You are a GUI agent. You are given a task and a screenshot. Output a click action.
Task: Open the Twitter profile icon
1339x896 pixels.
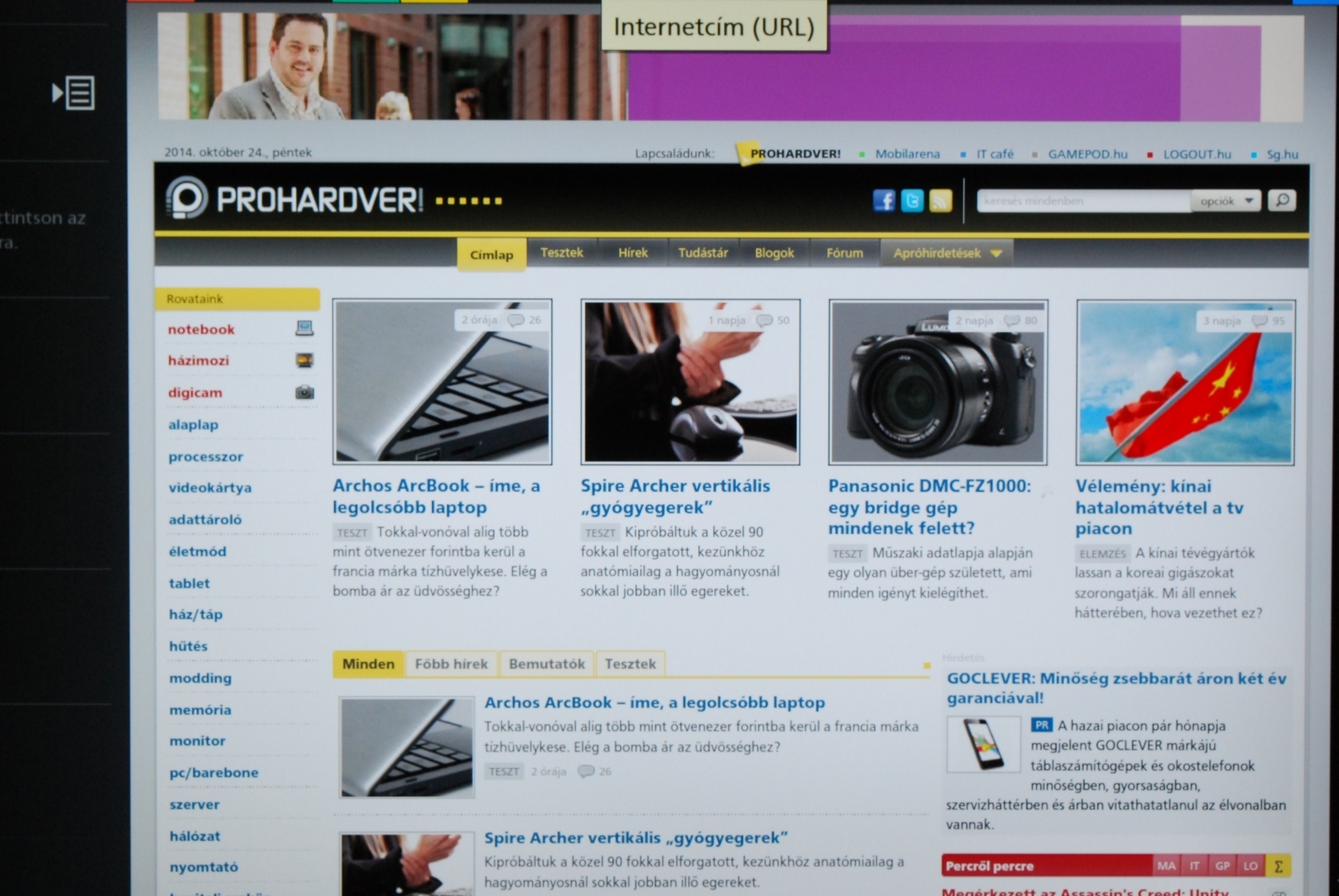[x=912, y=201]
